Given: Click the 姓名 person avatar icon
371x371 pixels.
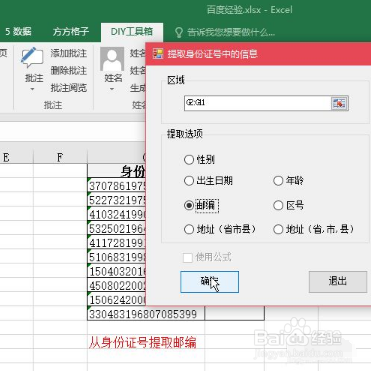Looking at the screenshot, I should 112,59.
